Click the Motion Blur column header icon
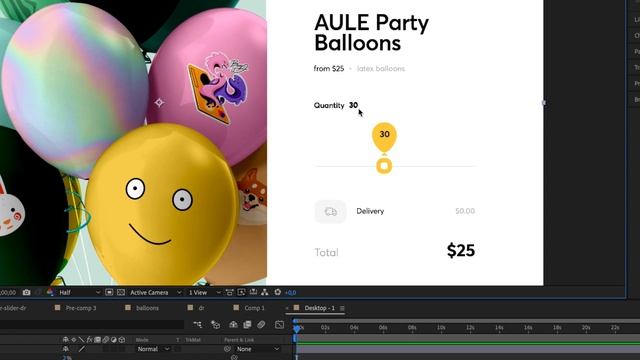640x360 pixels. (x=106, y=340)
